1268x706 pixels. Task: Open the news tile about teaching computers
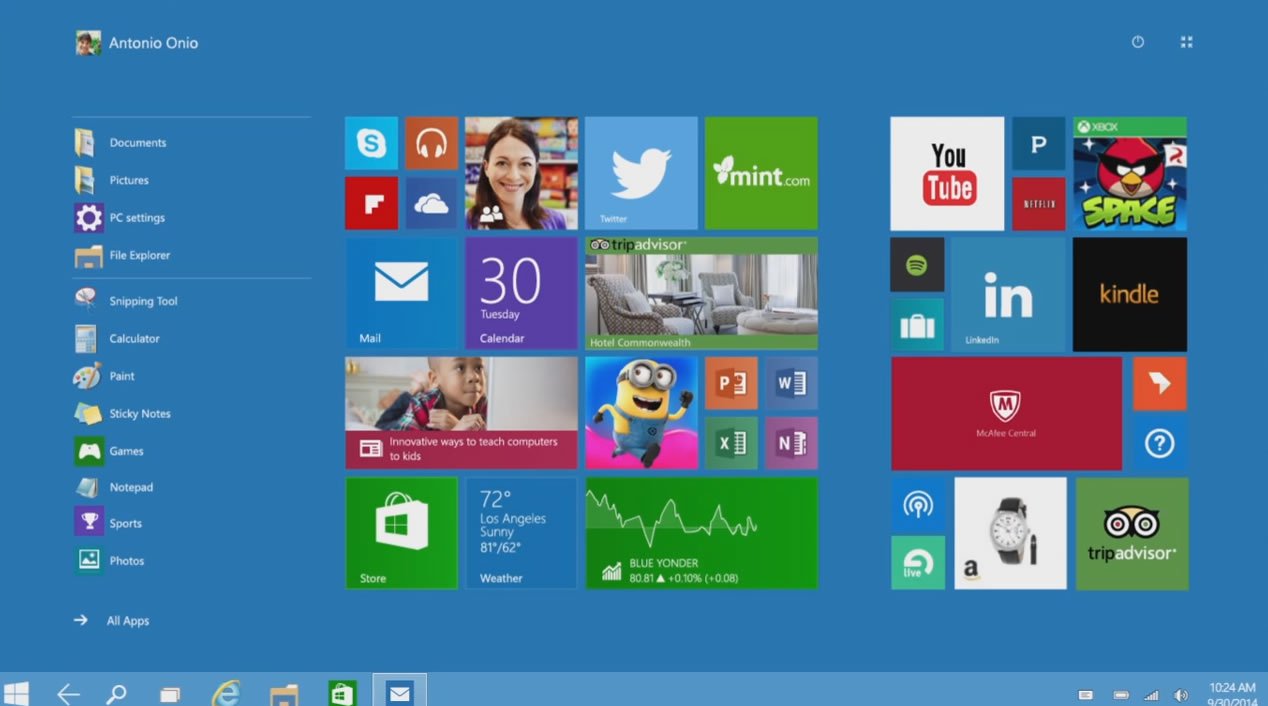pyautogui.click(x=461, y=413)
